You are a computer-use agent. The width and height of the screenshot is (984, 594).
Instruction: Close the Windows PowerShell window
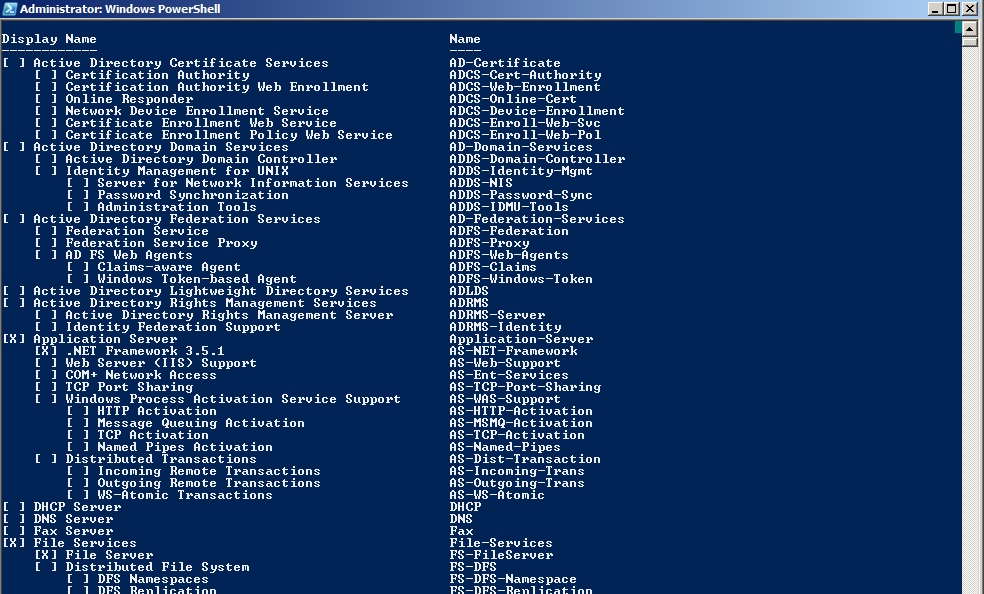click(969, 9)
